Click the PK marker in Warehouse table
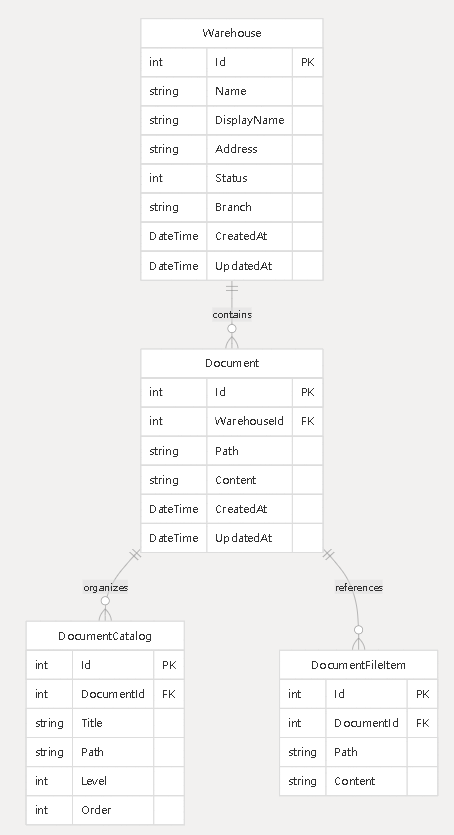Image resolution: width=454 pixels, height=835 pixels. (308, 62)
